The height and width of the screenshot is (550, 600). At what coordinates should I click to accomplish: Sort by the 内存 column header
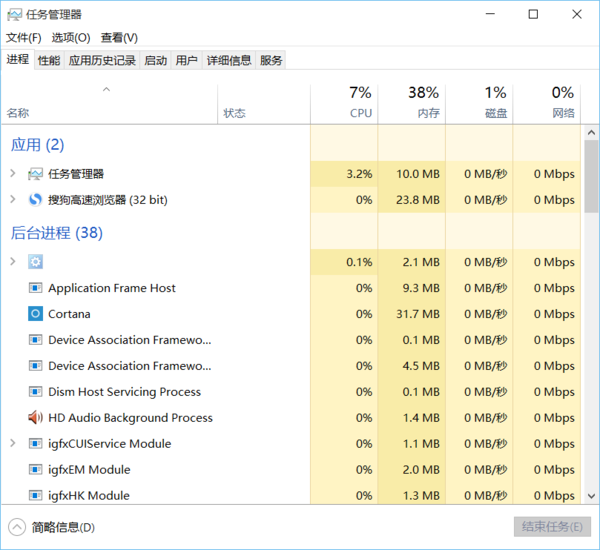pos(412,104)
